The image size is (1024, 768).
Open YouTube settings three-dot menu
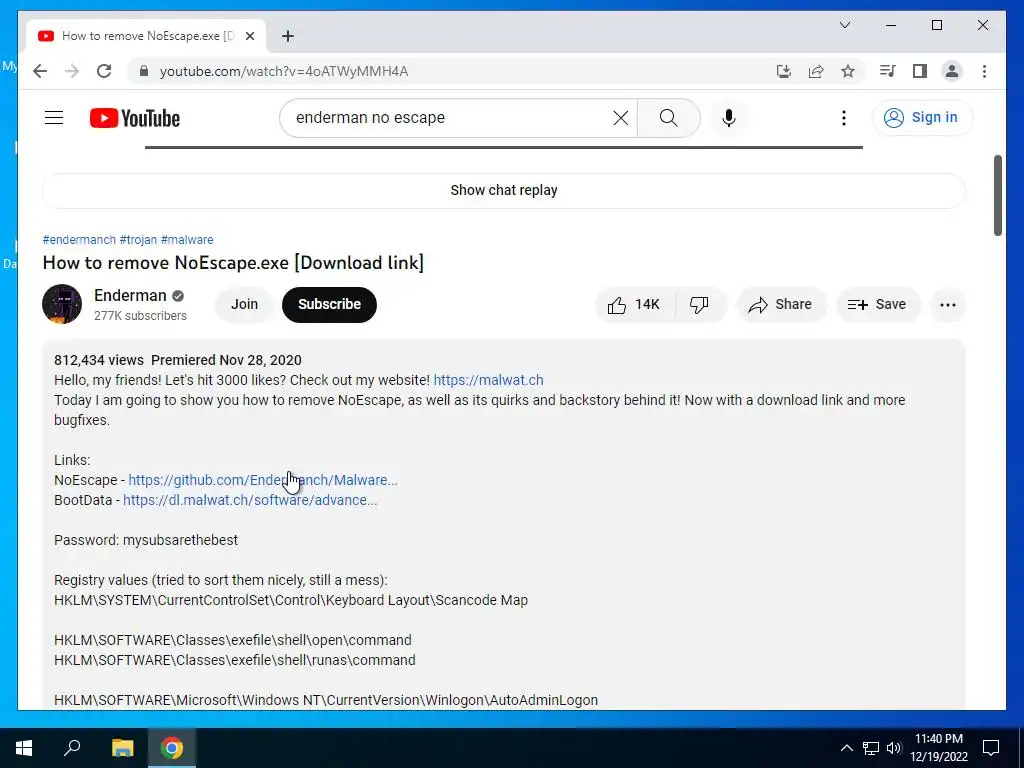(x=844, y=118)
